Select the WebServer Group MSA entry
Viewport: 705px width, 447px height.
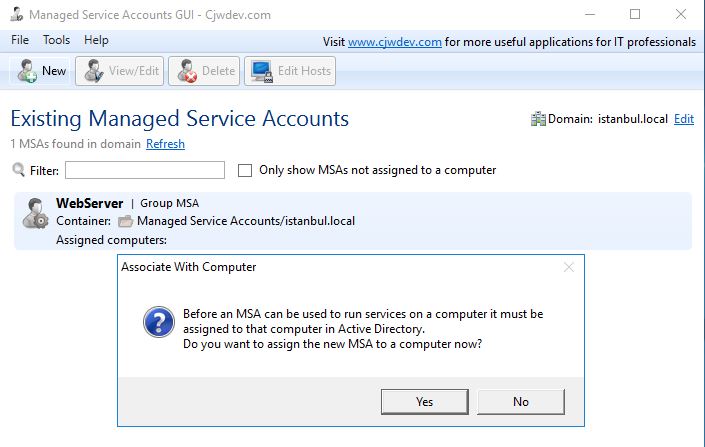pyautogui.click(x=353, y=221)
